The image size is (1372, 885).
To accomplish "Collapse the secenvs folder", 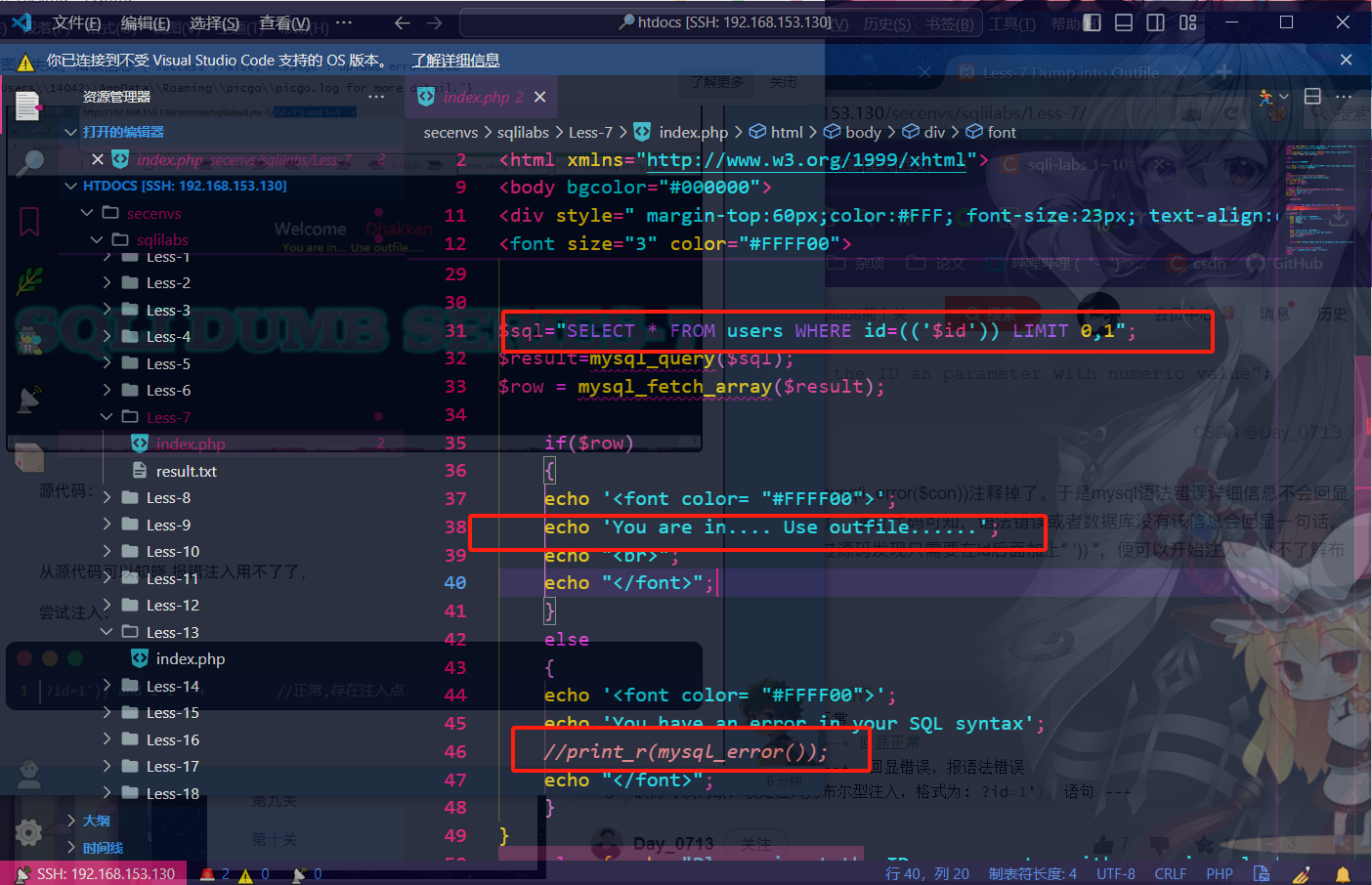I will pos(88,213).
